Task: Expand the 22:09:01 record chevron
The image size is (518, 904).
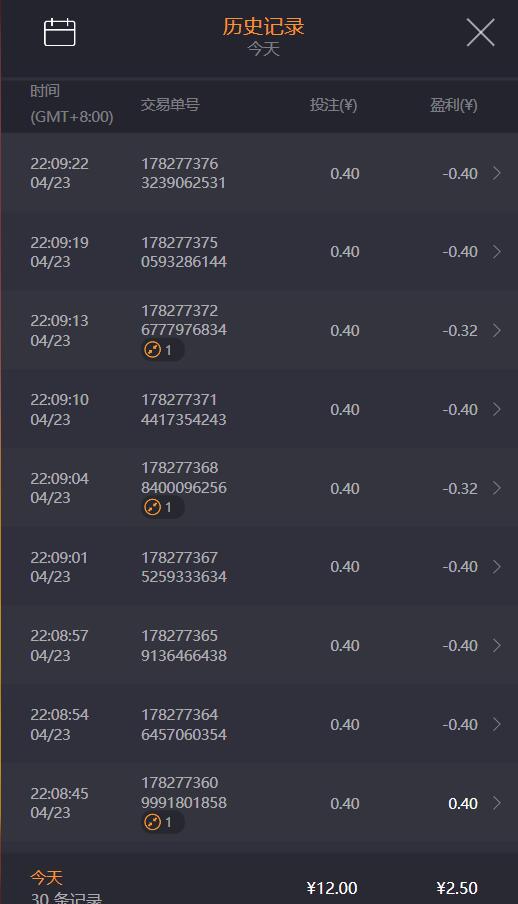Action: (x=497, y=567)
